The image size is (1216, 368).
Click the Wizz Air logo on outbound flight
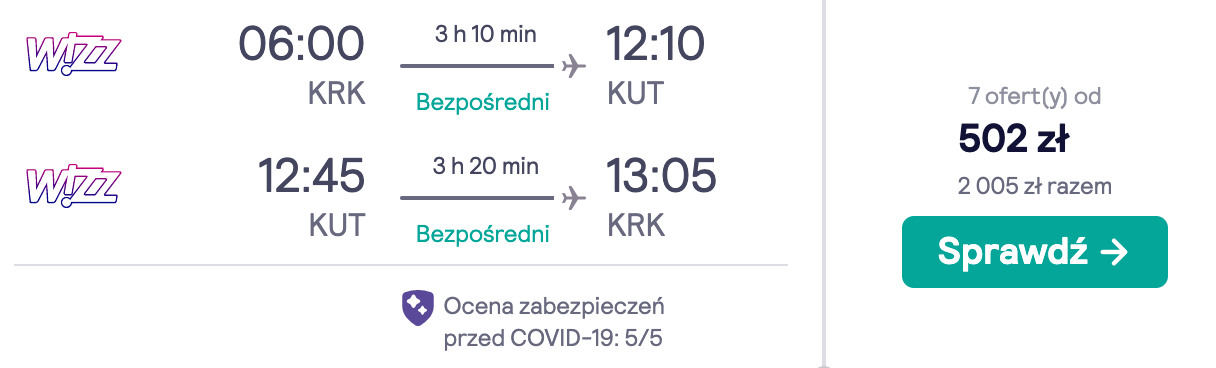click(x=73, y=54)
